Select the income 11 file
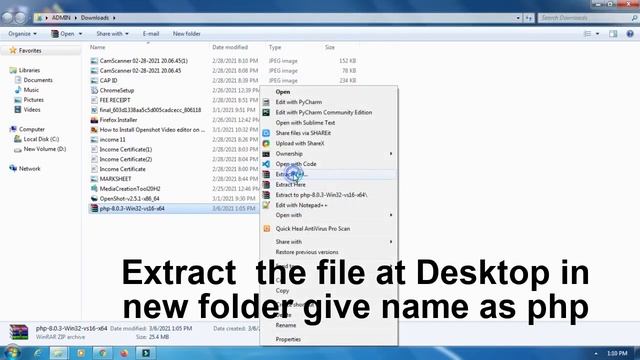 [x=112, y=140]
